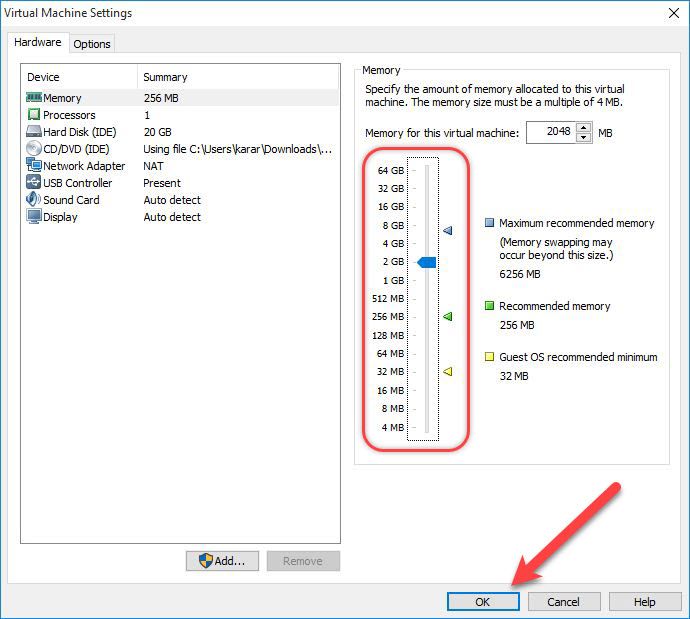Click the CD/DVD 'Using file C:\Users' summary
The height and width of the screenshot is (619, 690).
click(x=238, y=149)
